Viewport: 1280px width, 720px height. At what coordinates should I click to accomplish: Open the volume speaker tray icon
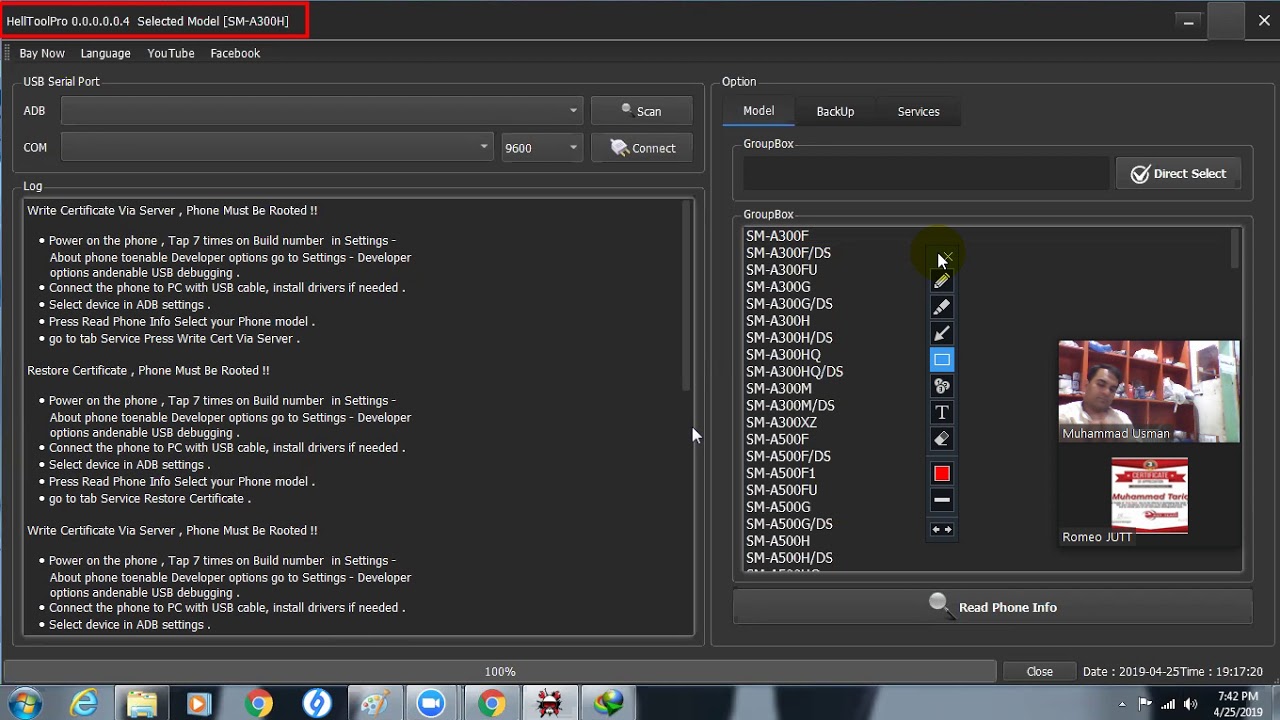point(1190,704)
